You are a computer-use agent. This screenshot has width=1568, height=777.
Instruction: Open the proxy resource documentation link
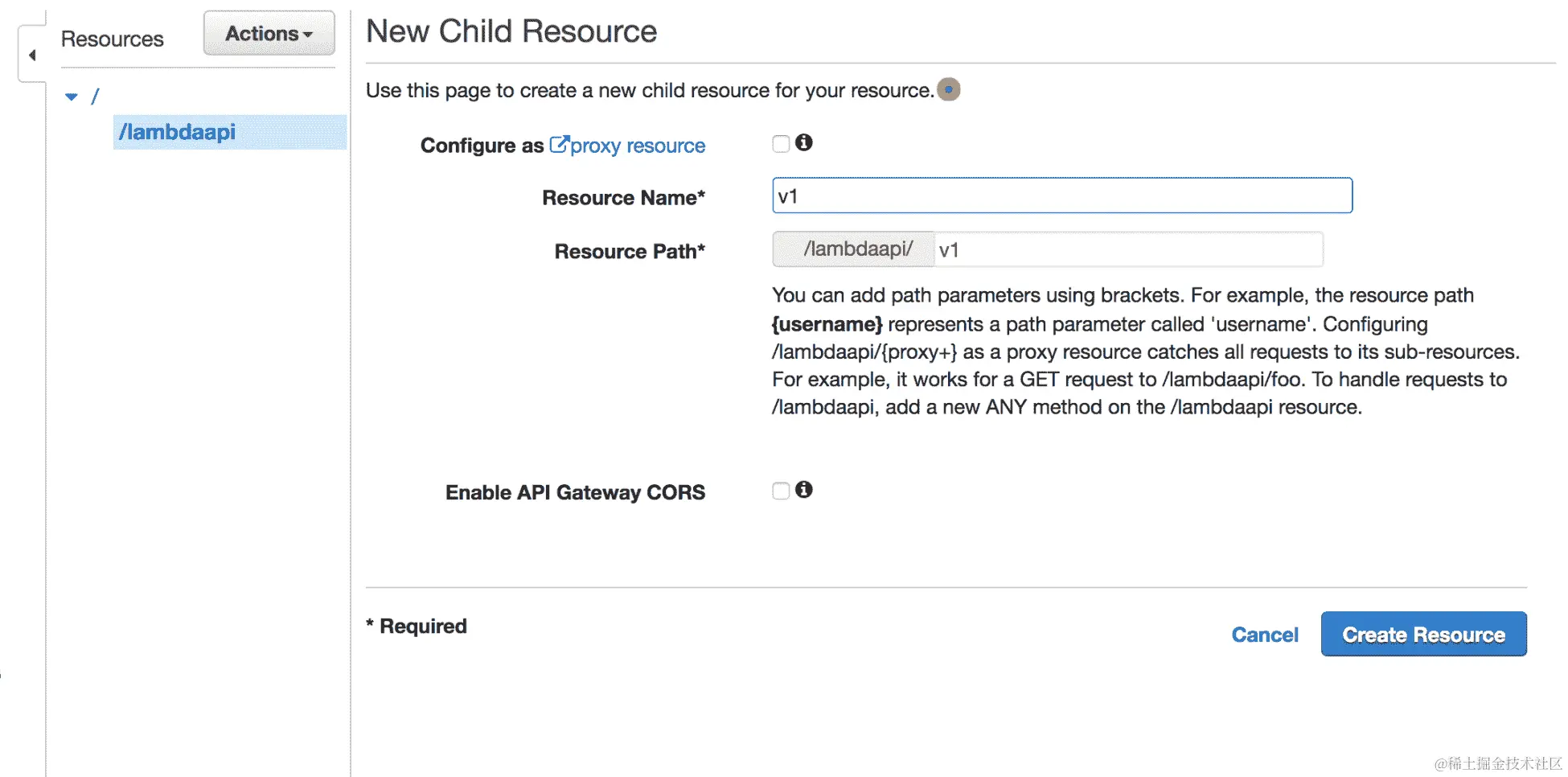click(x=638, y=146)
